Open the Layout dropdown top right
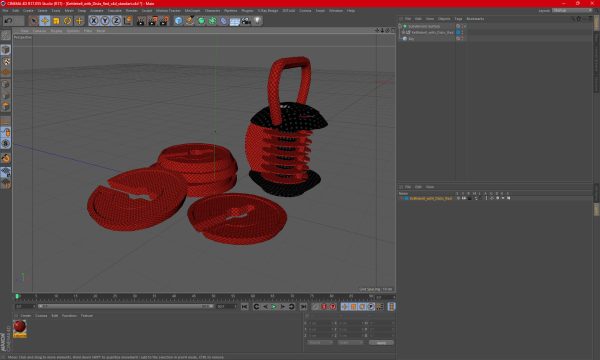600x360 pixels. pos(572,11)
